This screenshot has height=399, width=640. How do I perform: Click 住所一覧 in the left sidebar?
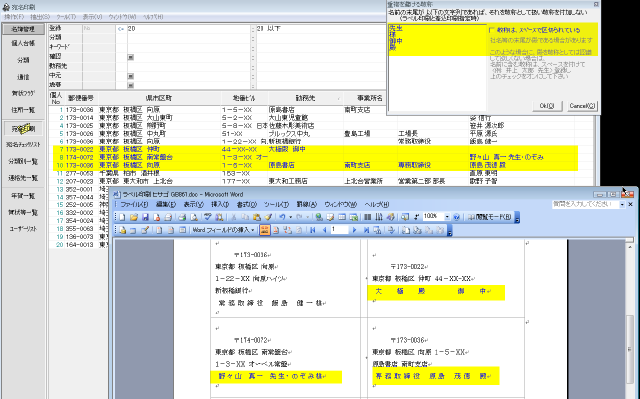[x=23, y=110]
